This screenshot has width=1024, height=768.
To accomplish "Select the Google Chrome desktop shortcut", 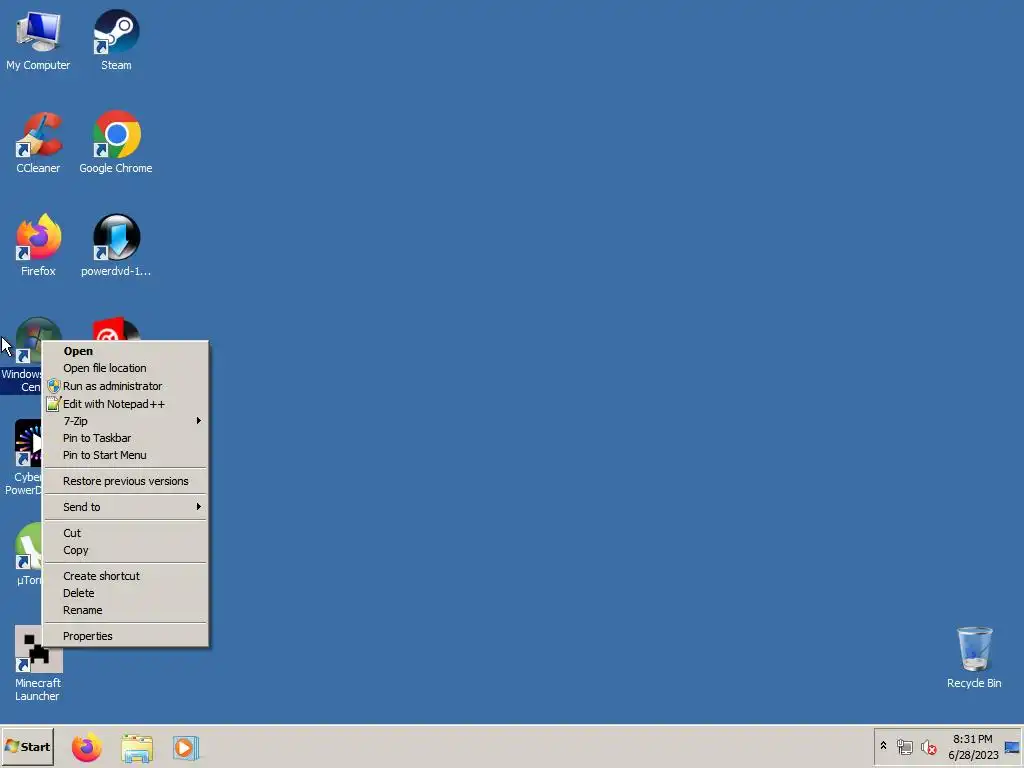I will click(x=116, y=143).
